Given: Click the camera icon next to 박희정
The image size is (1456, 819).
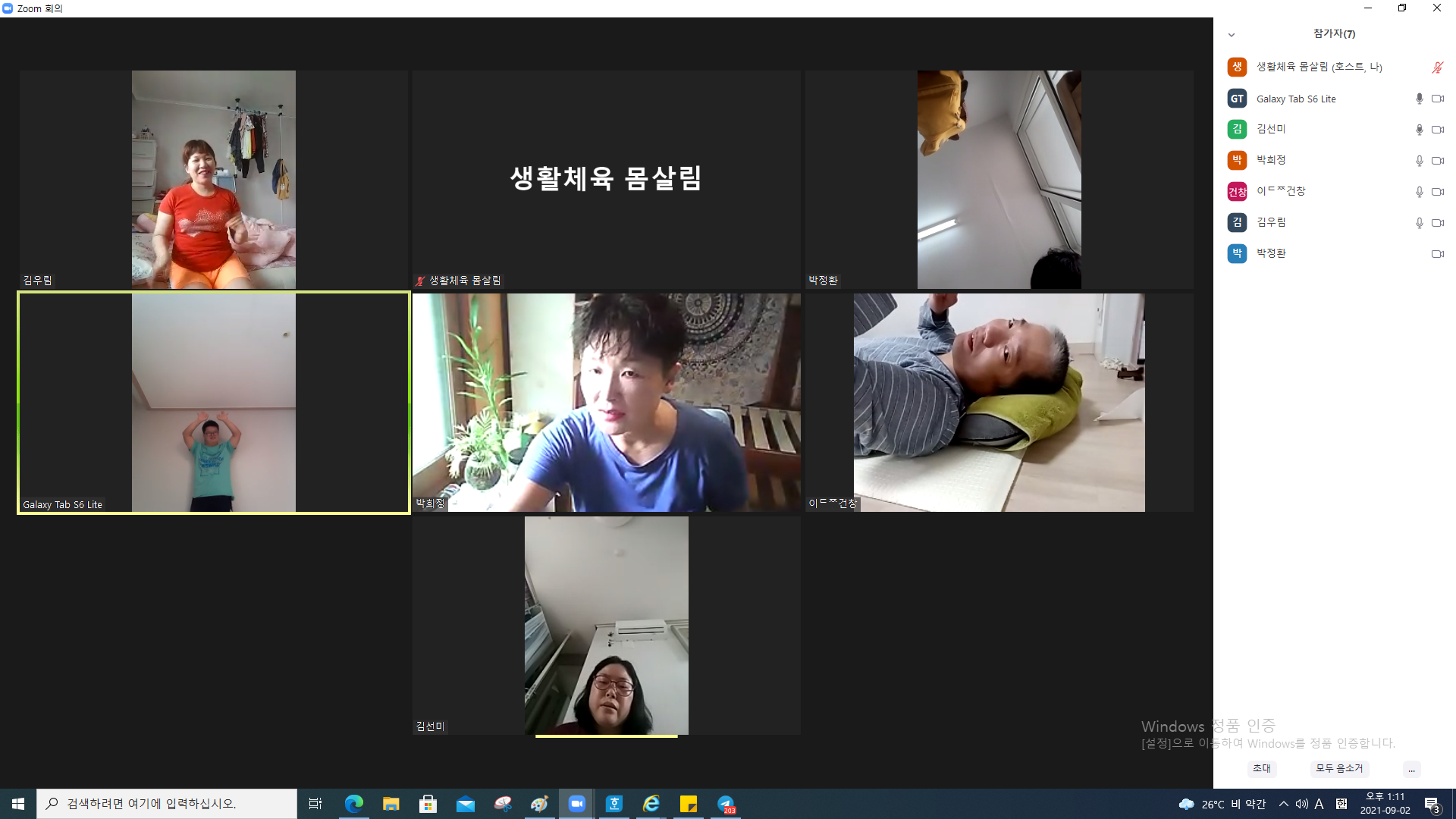Looking at the screenshot, I should click(x=1437, y=161).
